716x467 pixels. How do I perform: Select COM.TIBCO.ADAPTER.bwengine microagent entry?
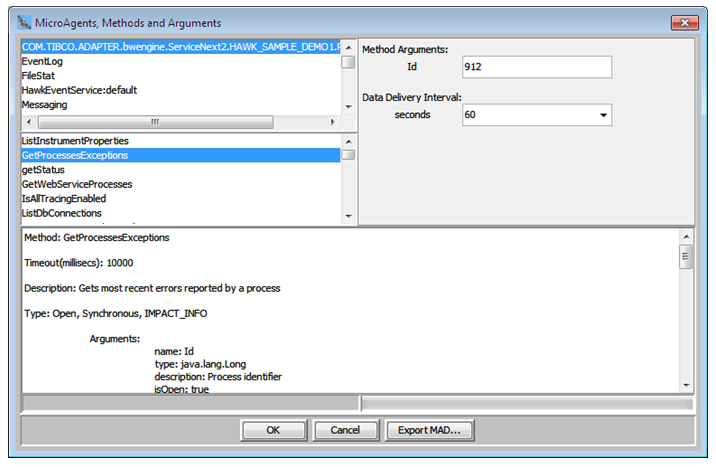click(x=181, y=47)
